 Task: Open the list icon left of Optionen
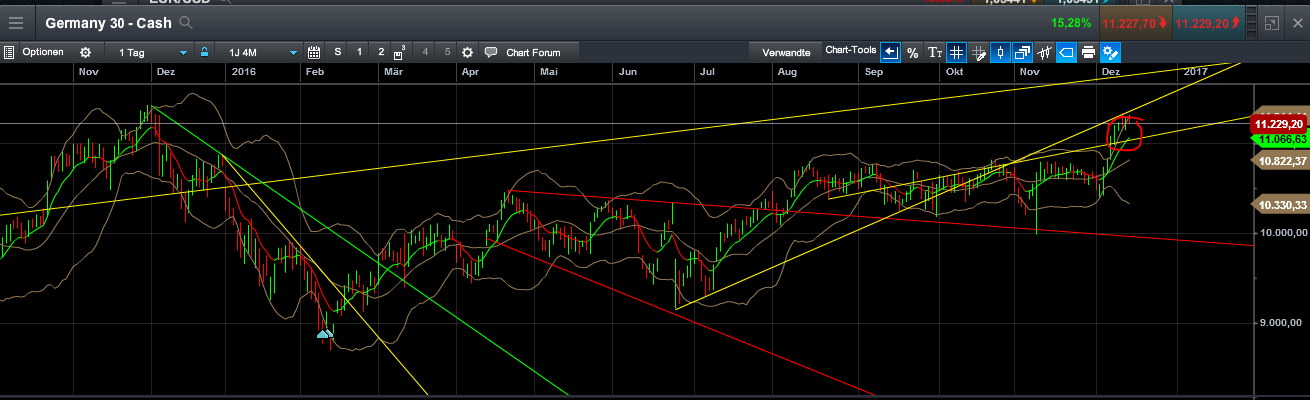click(9, 52)
